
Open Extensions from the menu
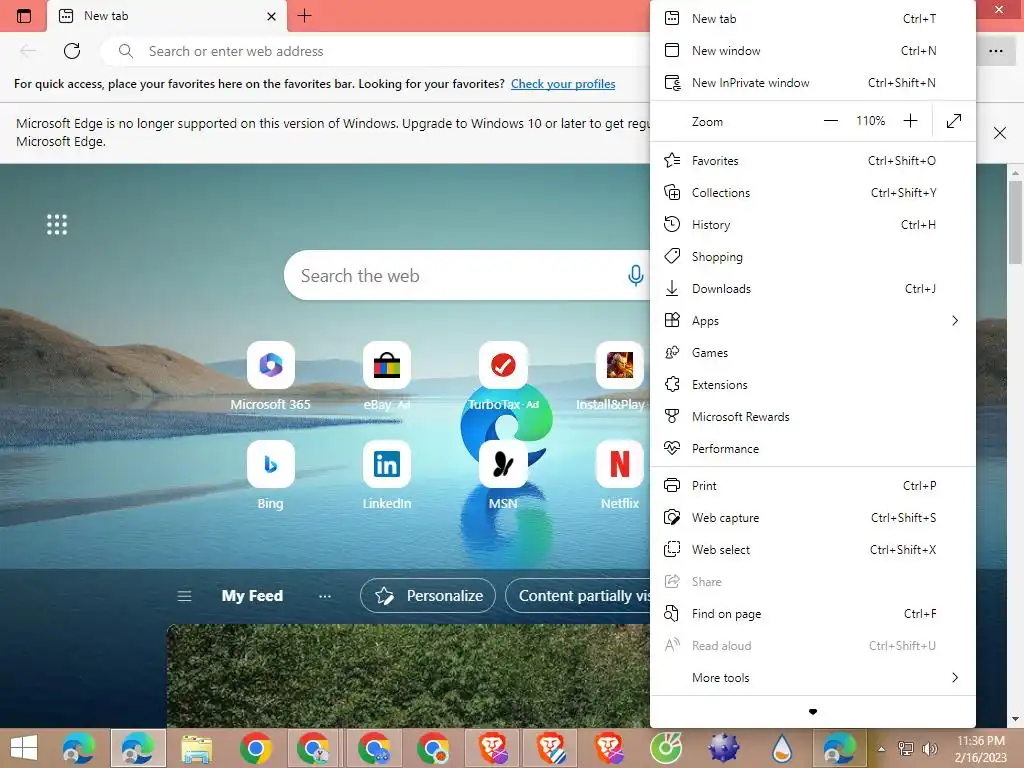tap(812, 384)
